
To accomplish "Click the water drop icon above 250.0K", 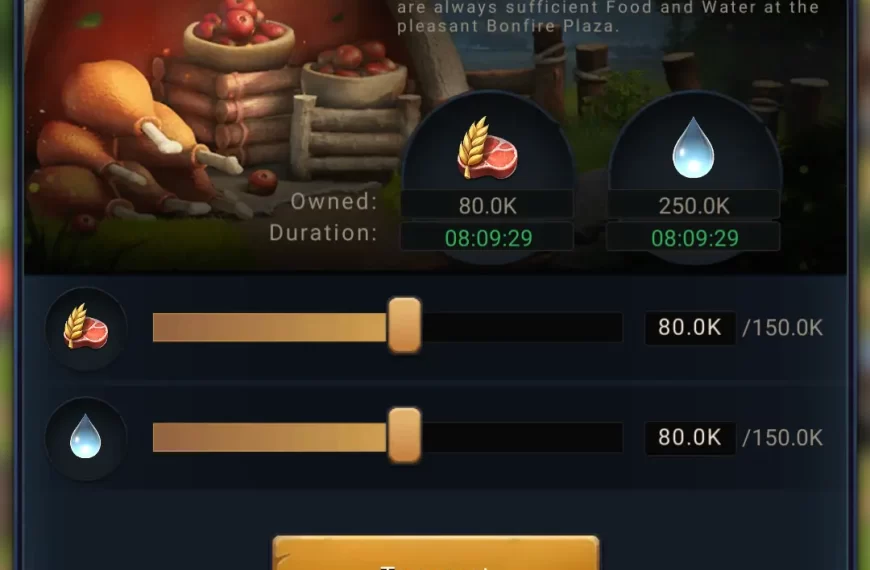I will pyautogui.click(x=693, y=148).
